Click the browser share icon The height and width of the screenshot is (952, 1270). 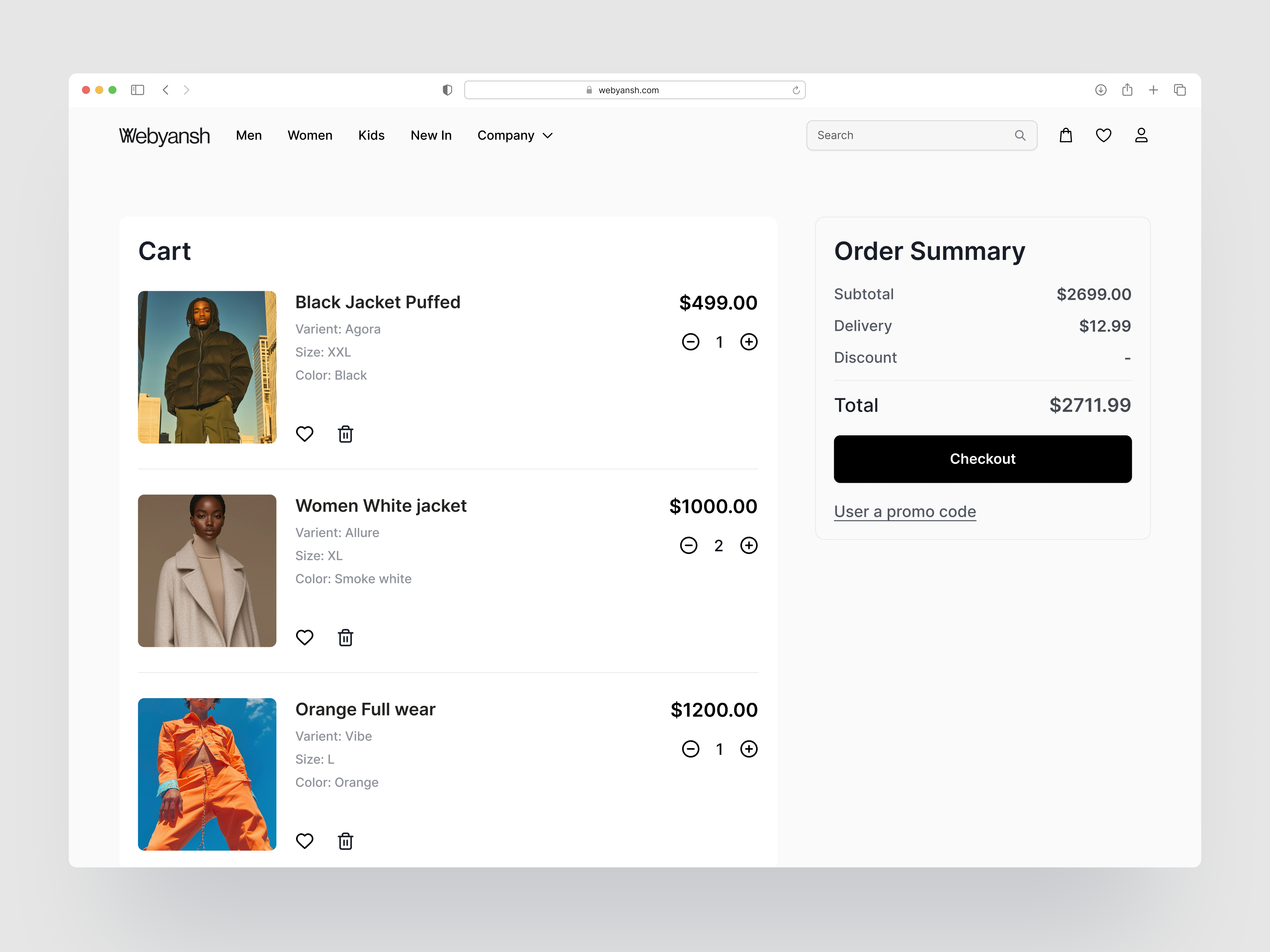click(1127, 90)
